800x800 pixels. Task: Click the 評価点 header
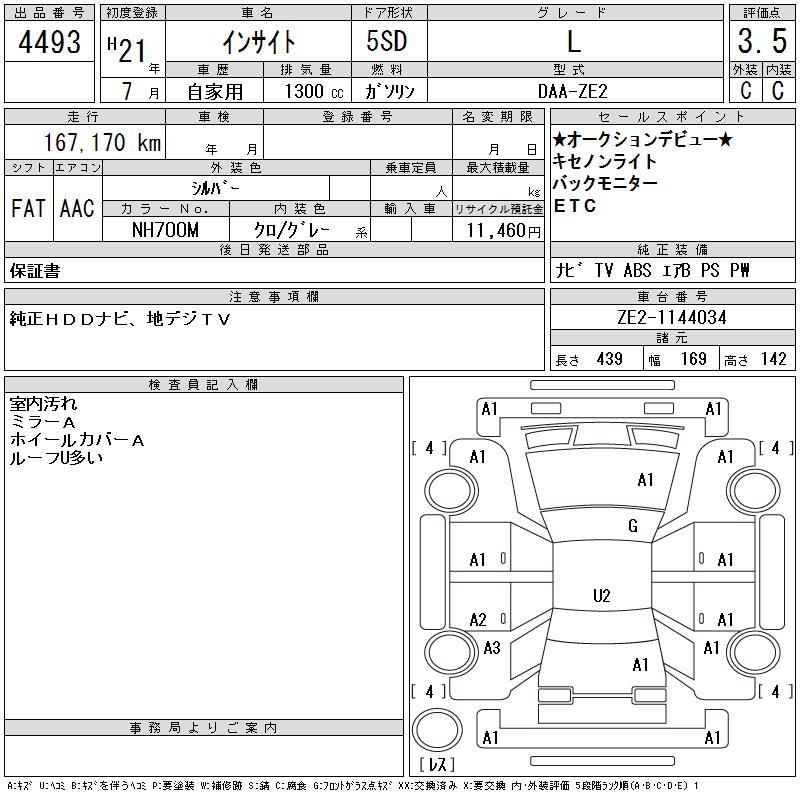pos(762,13)
